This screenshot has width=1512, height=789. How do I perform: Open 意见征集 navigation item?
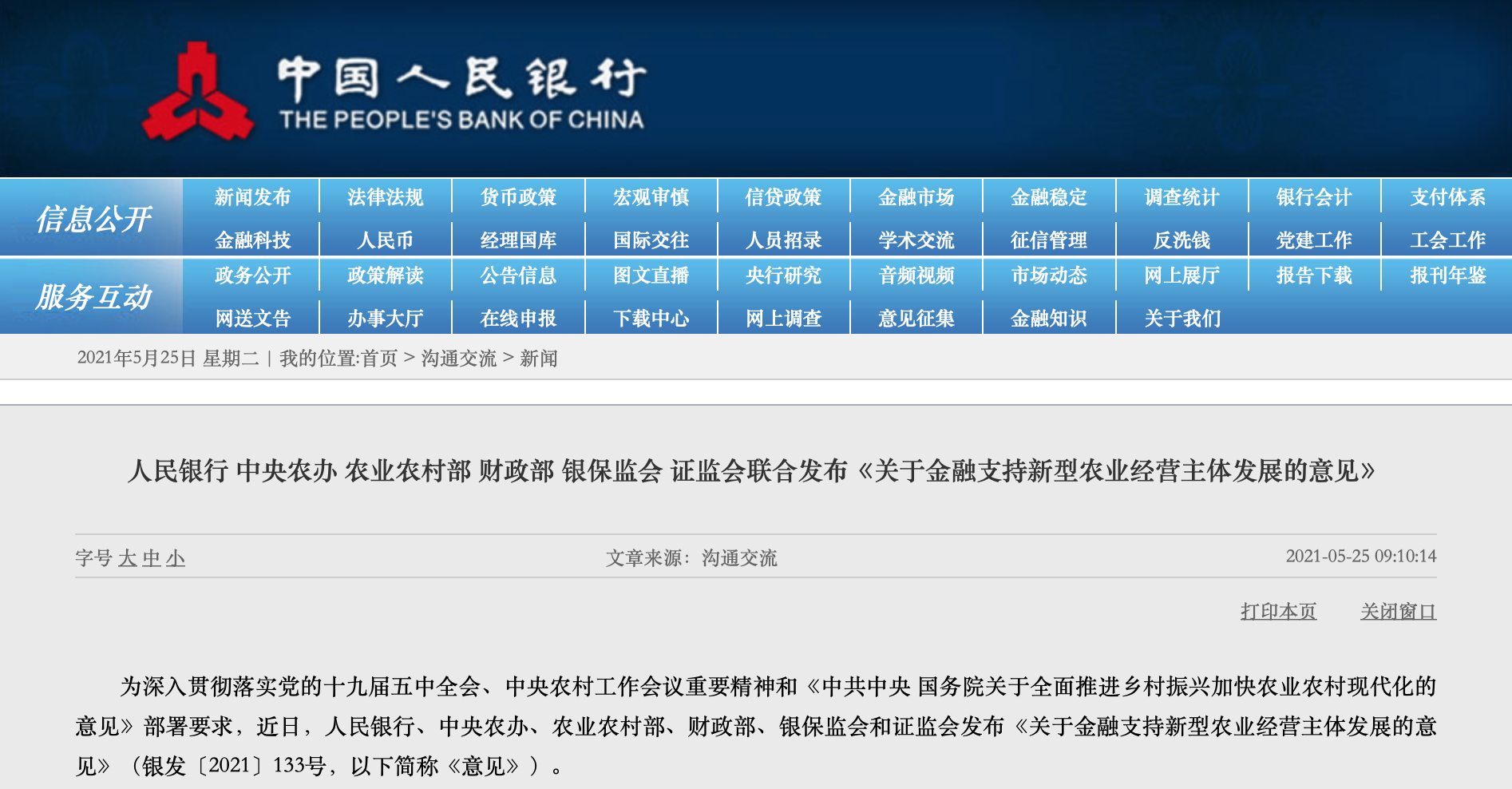[916, 318]
